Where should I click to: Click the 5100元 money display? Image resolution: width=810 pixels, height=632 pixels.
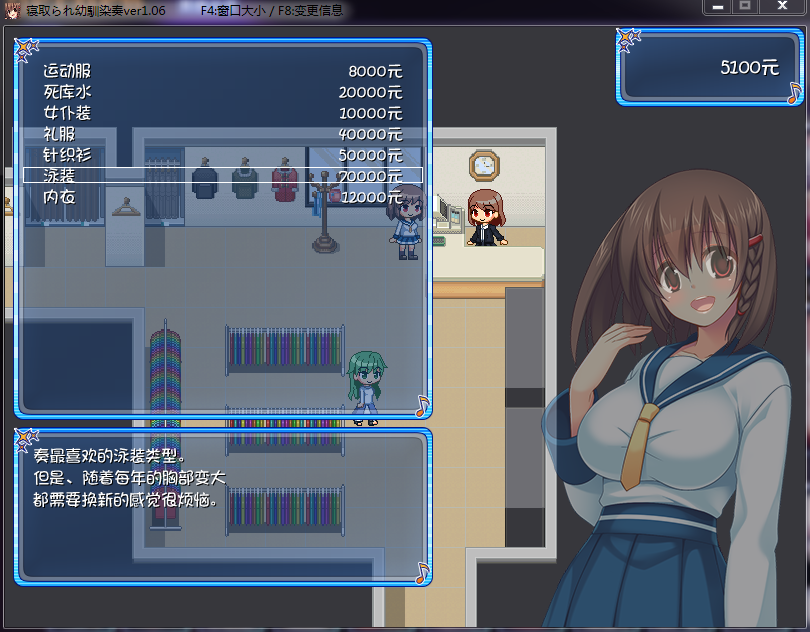click(748, 68)
